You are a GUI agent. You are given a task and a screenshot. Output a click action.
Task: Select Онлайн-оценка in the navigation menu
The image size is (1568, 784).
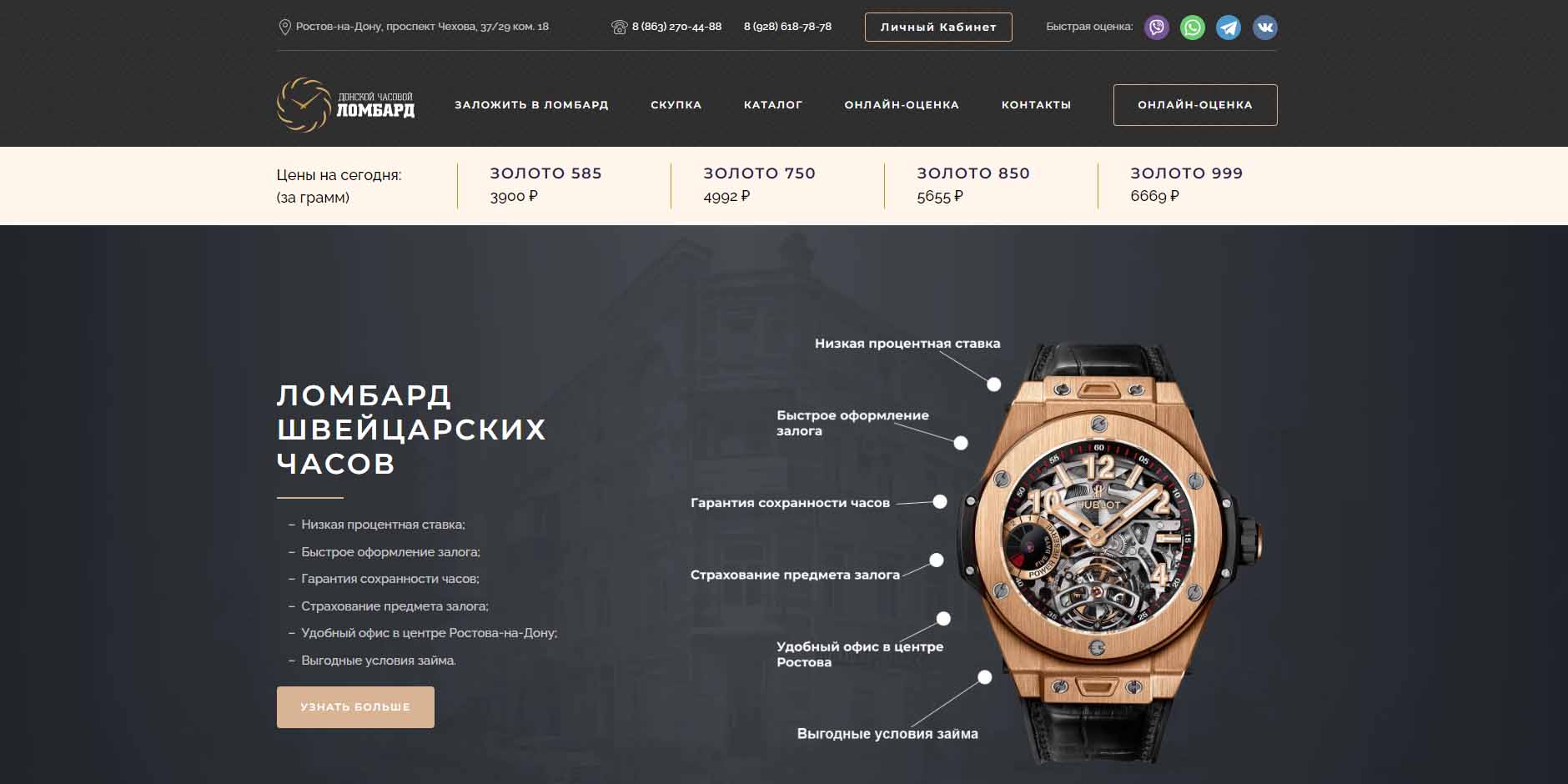902,105
